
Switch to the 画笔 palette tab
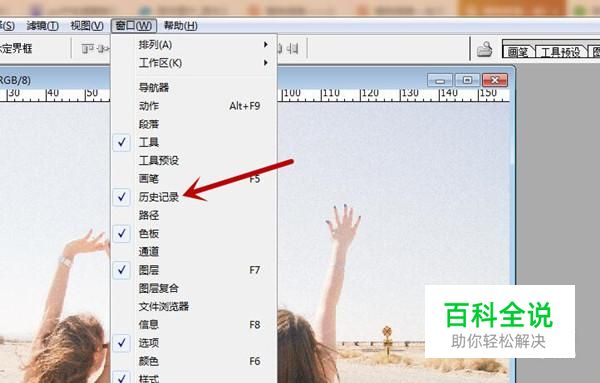point(518,52)
